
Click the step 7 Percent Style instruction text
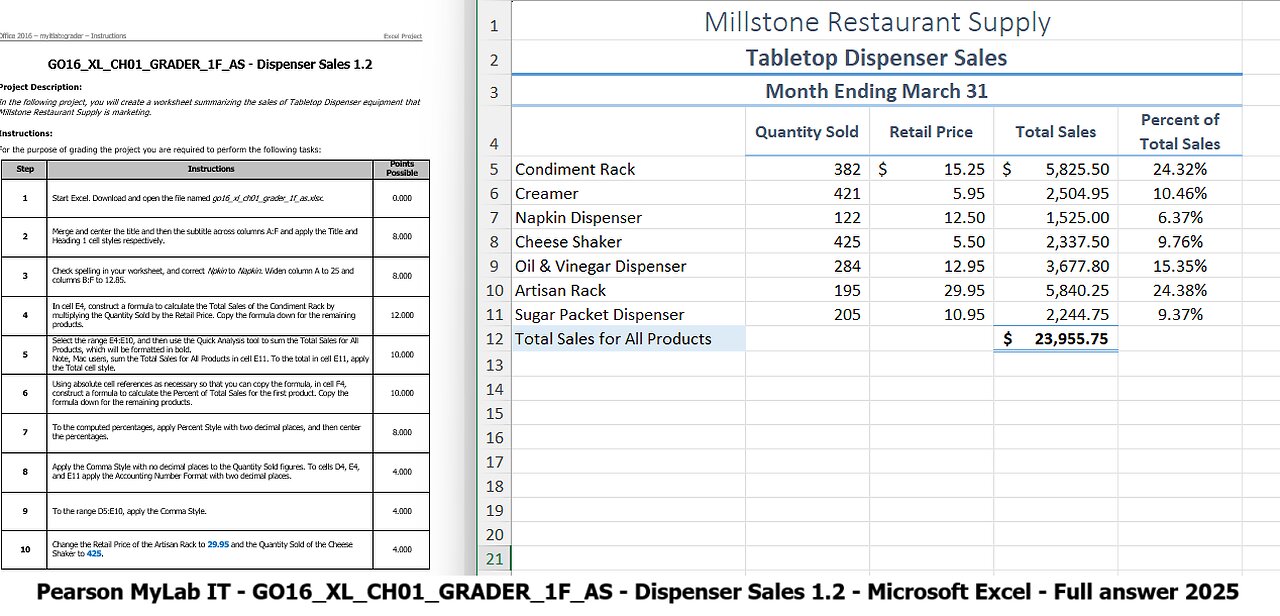(206, 433)
